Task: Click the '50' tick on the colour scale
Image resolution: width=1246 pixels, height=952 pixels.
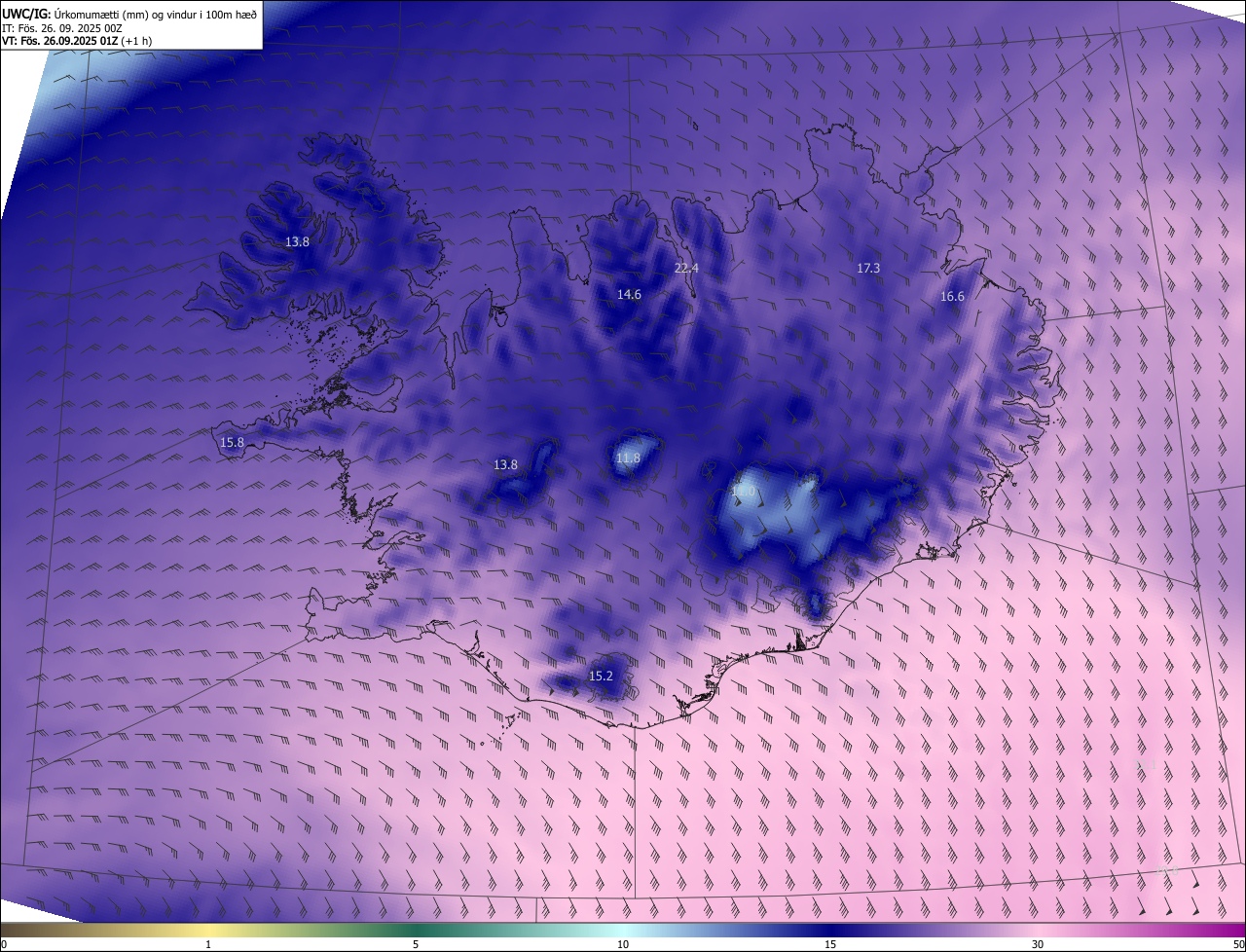Action: (x=1238, y=944)
